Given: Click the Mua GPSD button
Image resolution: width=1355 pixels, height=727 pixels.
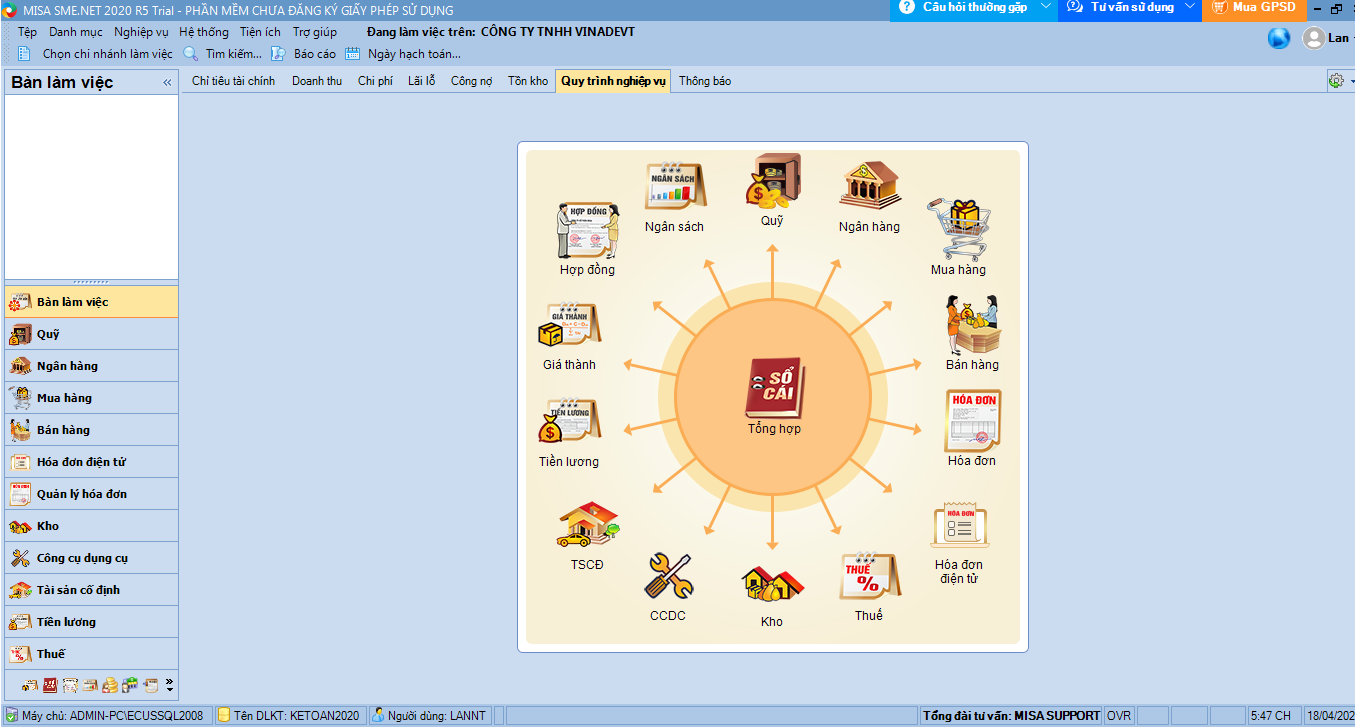Looking at the screenshot, I should click(x=1254, y=9).
